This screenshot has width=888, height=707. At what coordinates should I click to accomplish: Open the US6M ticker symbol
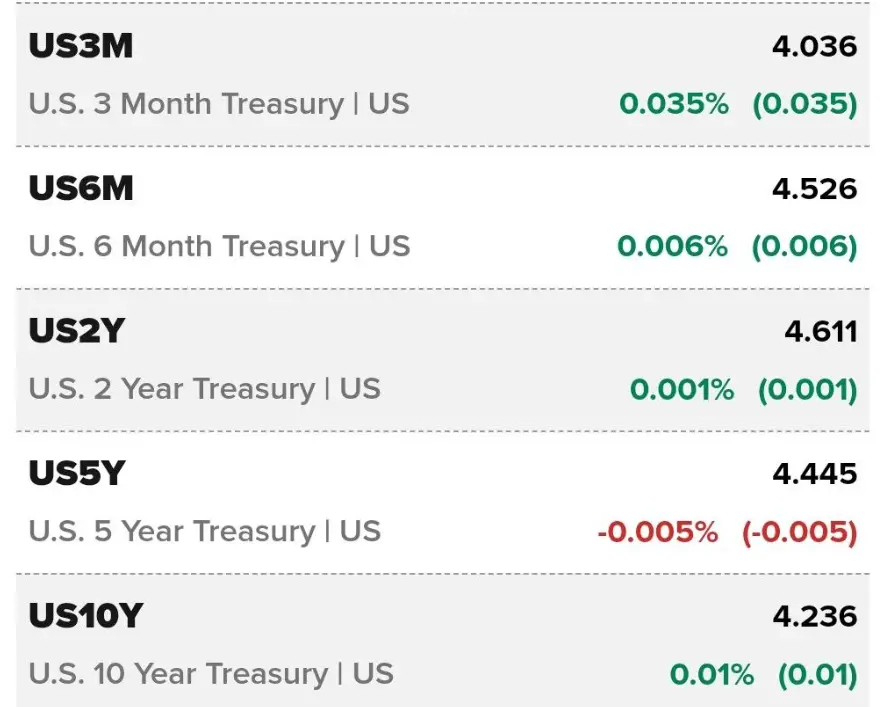pyautogui.click(x=81, y=188)
